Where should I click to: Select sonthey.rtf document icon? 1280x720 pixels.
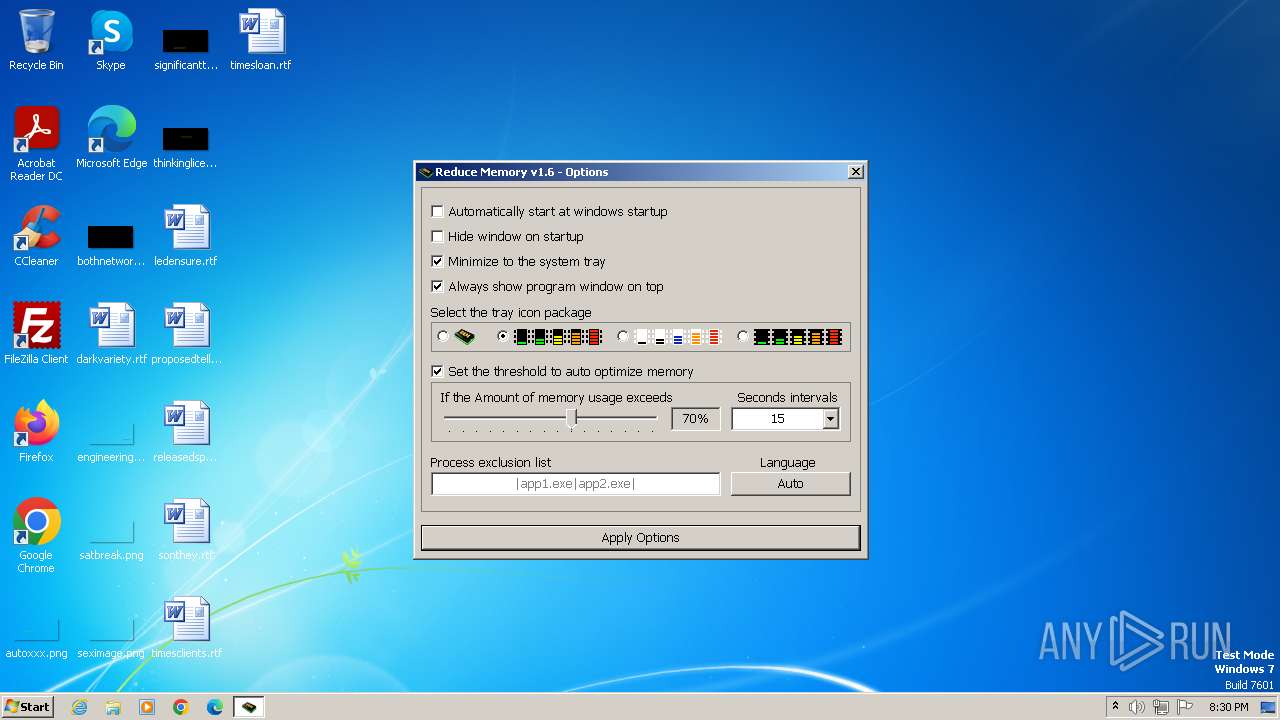pos(186,530)
